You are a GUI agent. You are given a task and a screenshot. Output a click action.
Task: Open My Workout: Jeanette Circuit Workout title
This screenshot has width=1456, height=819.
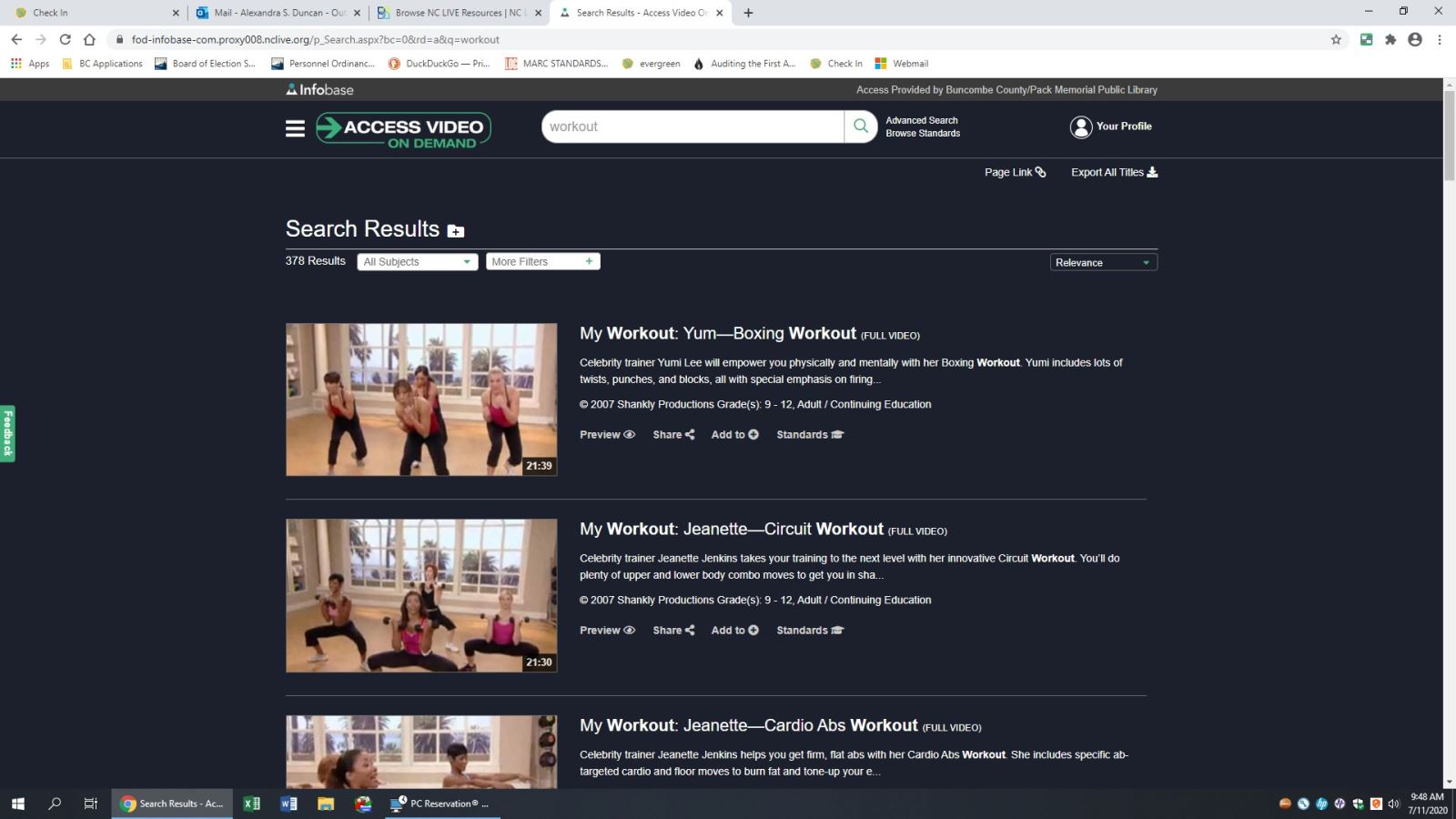(x=732, y=529)
